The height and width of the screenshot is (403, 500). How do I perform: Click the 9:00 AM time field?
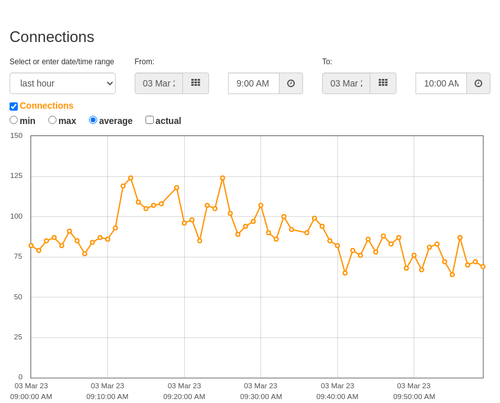[254, 83]
